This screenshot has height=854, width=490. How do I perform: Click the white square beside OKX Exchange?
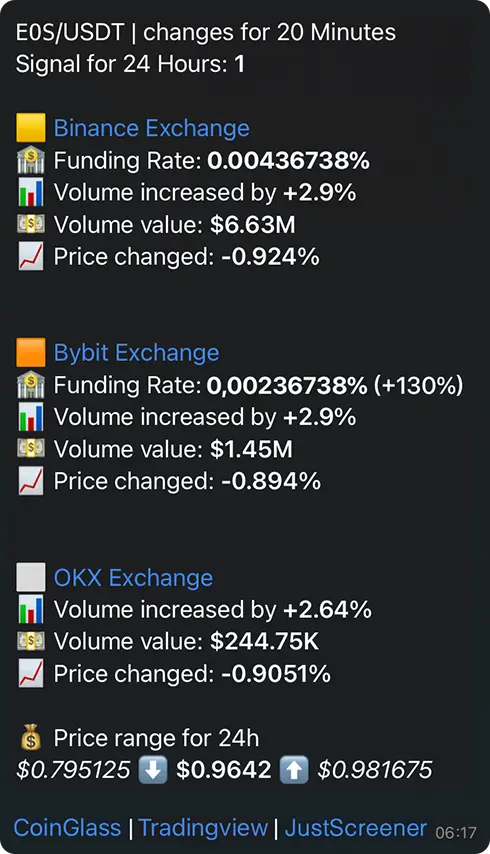(30, 577)
